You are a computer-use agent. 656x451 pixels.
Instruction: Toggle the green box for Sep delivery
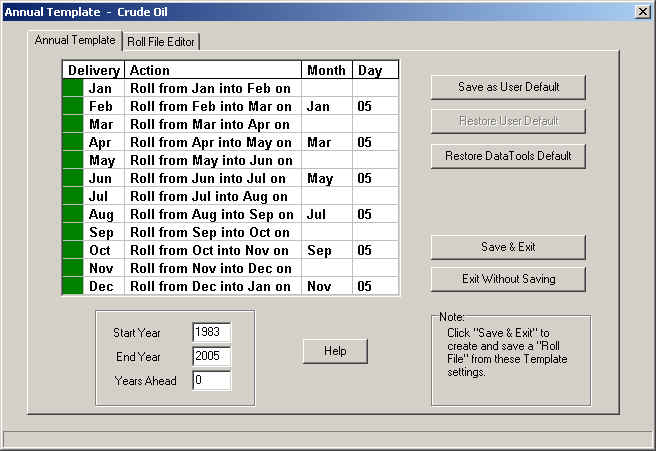pyautogui.click(x=73, y=232)
